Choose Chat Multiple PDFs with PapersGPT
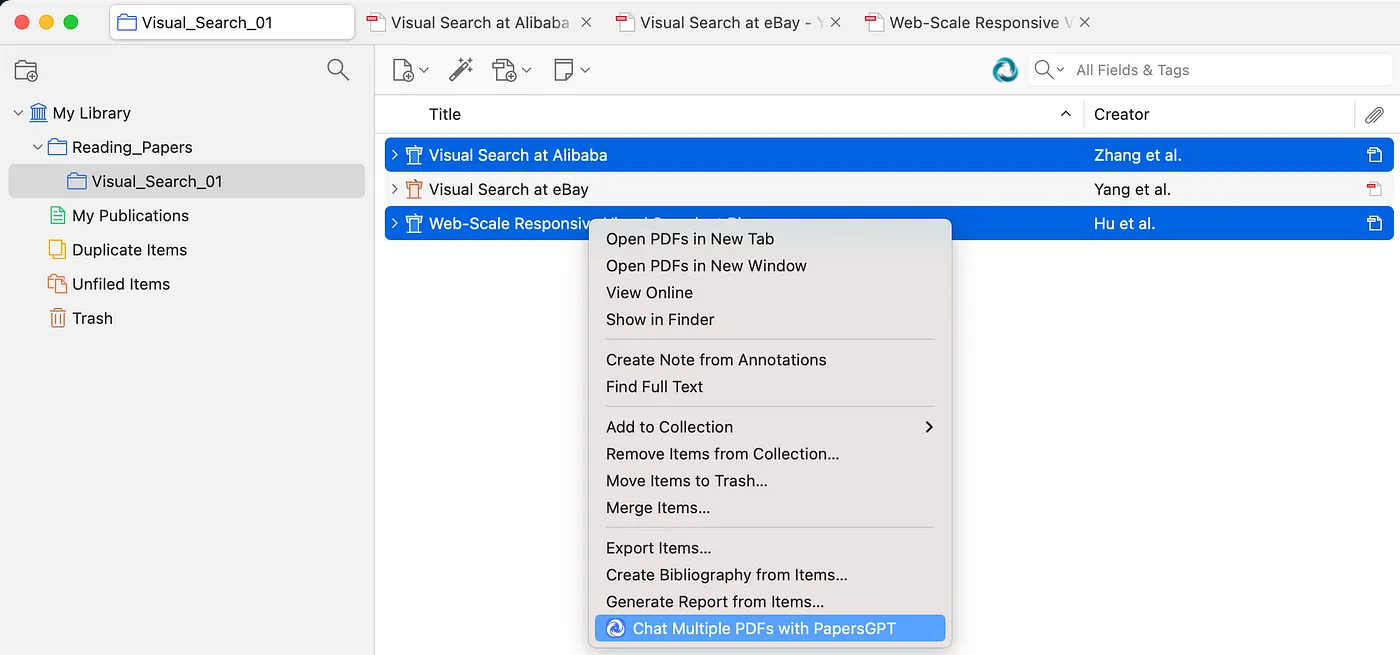This screenshot has width=1400, height=655. (x=770, y=629)
